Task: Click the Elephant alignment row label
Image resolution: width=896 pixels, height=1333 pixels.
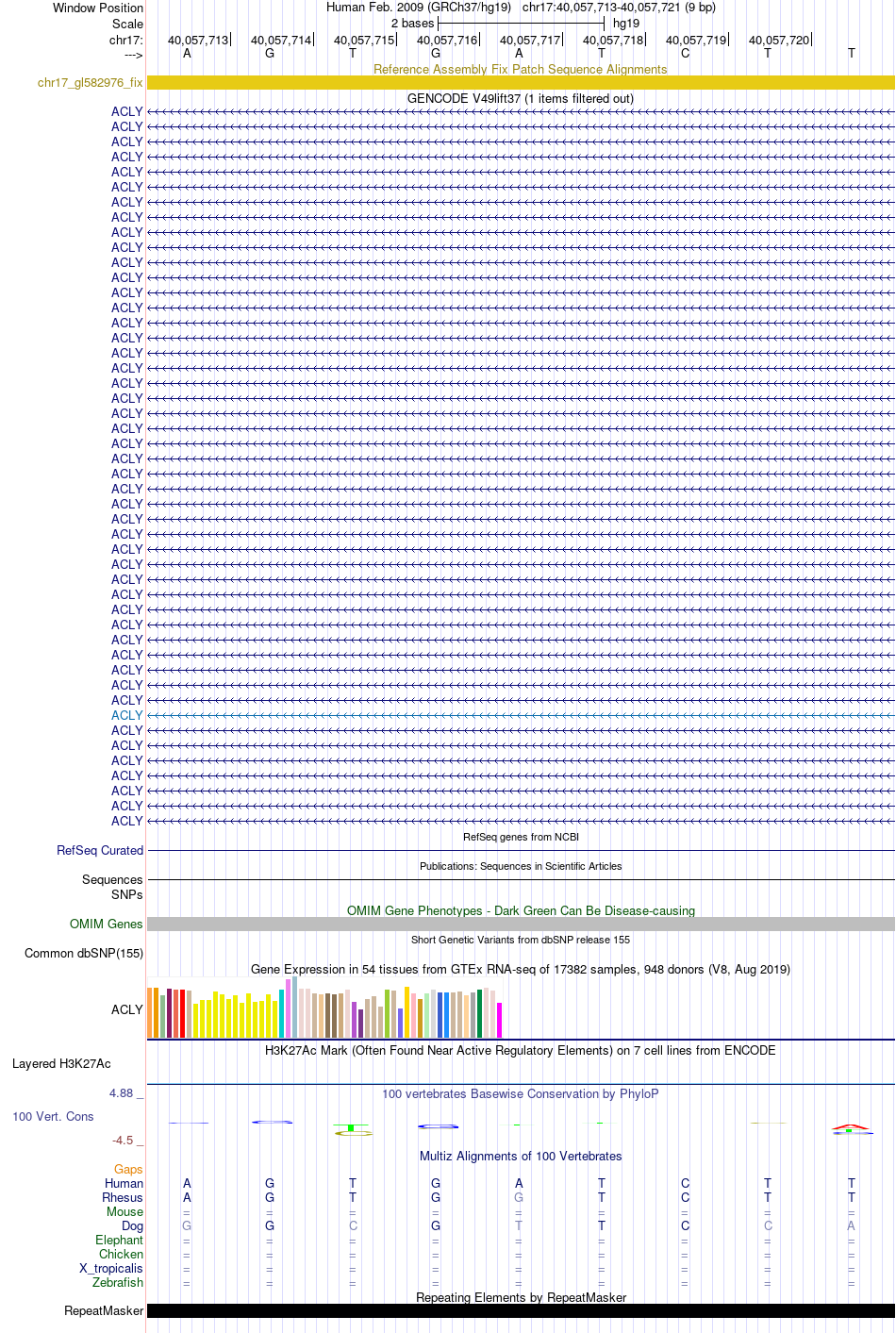Action: [119, 1240]
